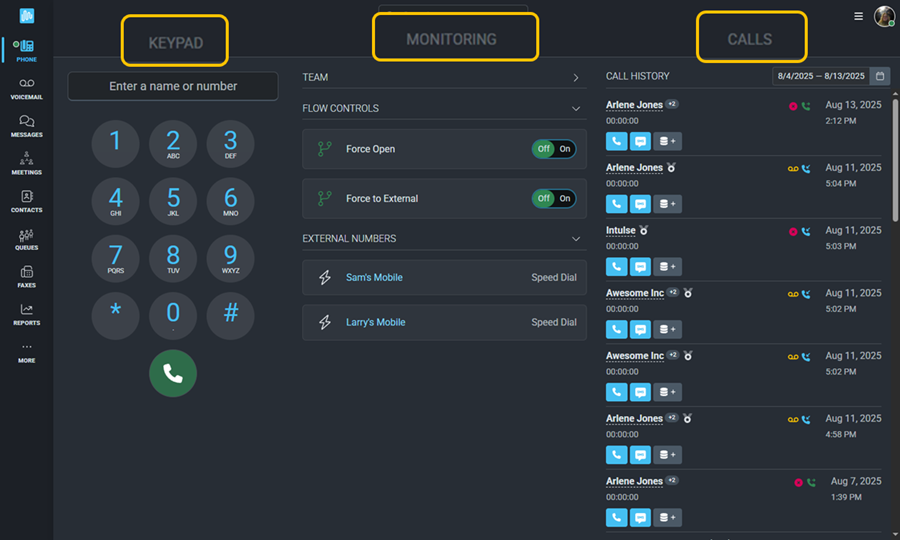Toggle the Force Open switch

[553, 149]
